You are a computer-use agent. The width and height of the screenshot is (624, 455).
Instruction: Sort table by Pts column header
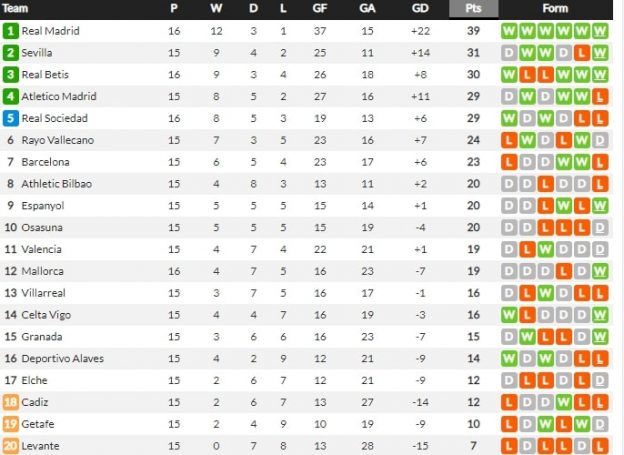[474, 8]
